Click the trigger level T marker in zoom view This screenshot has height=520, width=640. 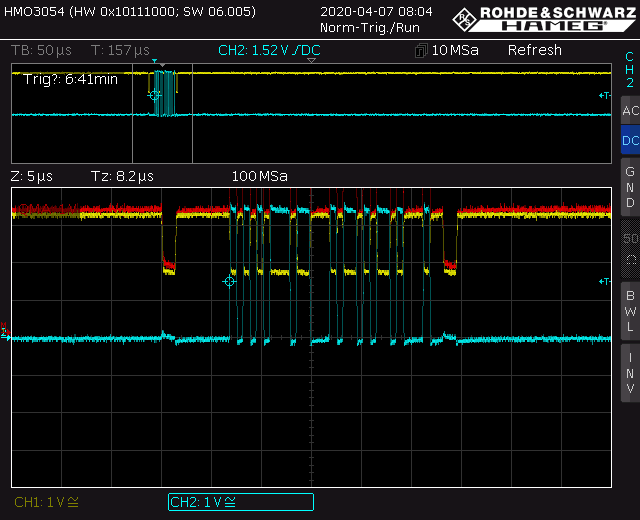[x=604, y=281]
